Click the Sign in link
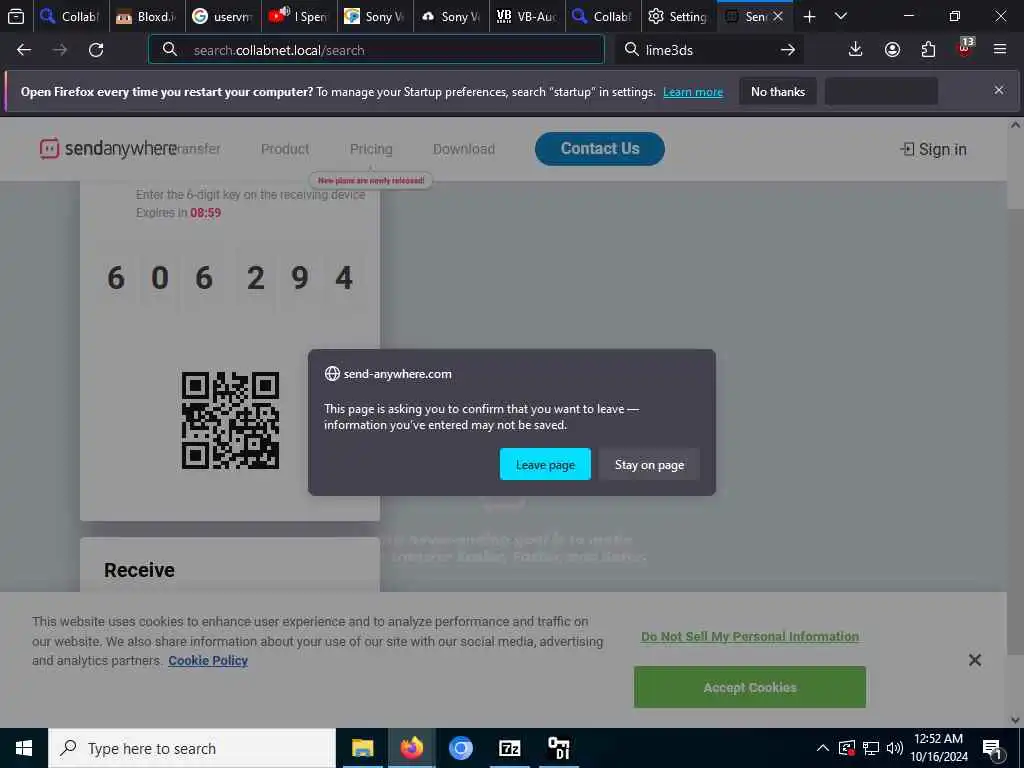Image resolution: width=1024 pixels, height=768 pixels. (x=934, y=150)
